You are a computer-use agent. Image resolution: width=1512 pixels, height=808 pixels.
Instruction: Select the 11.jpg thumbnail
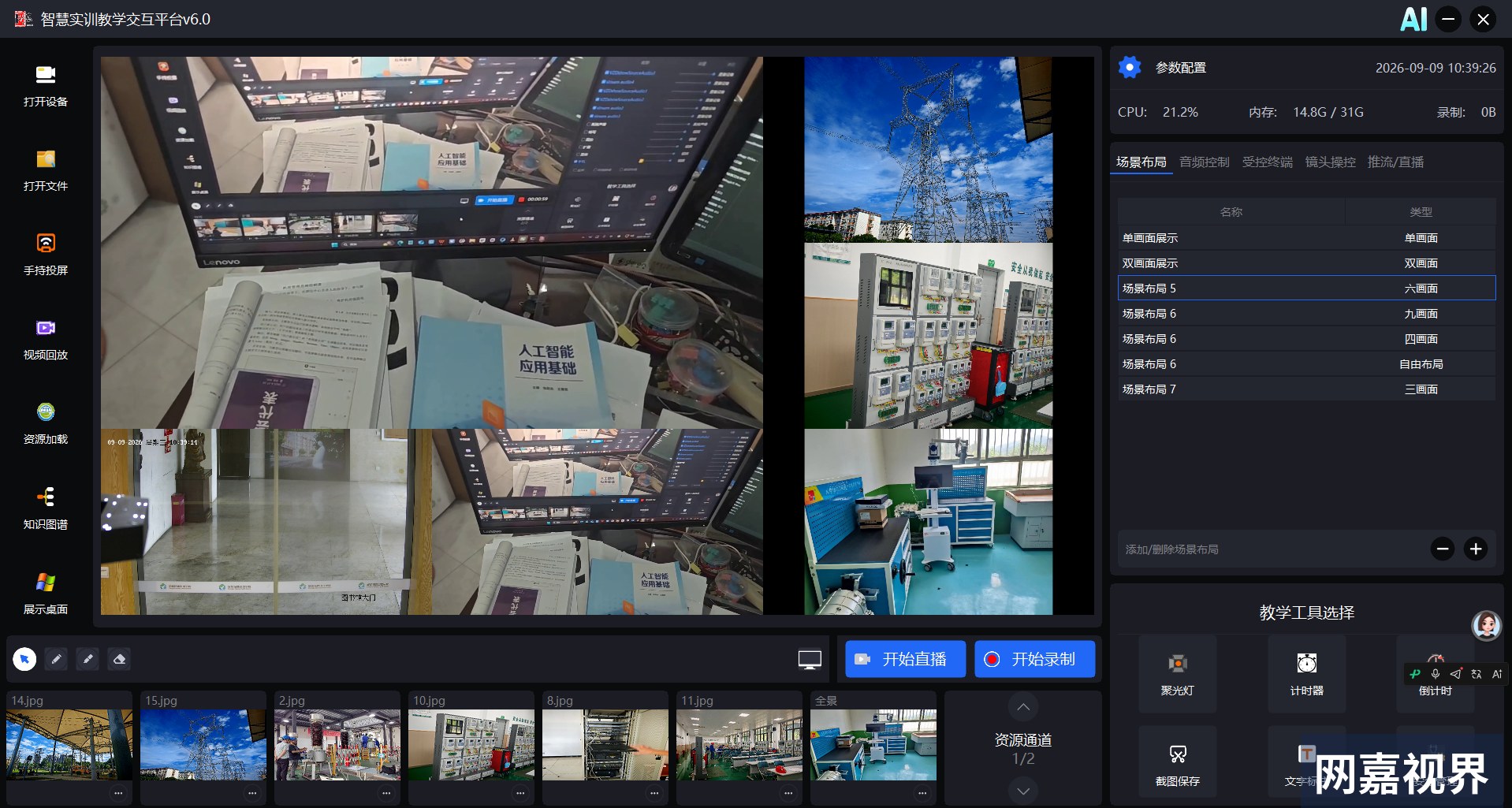click(x=739, y=745)
